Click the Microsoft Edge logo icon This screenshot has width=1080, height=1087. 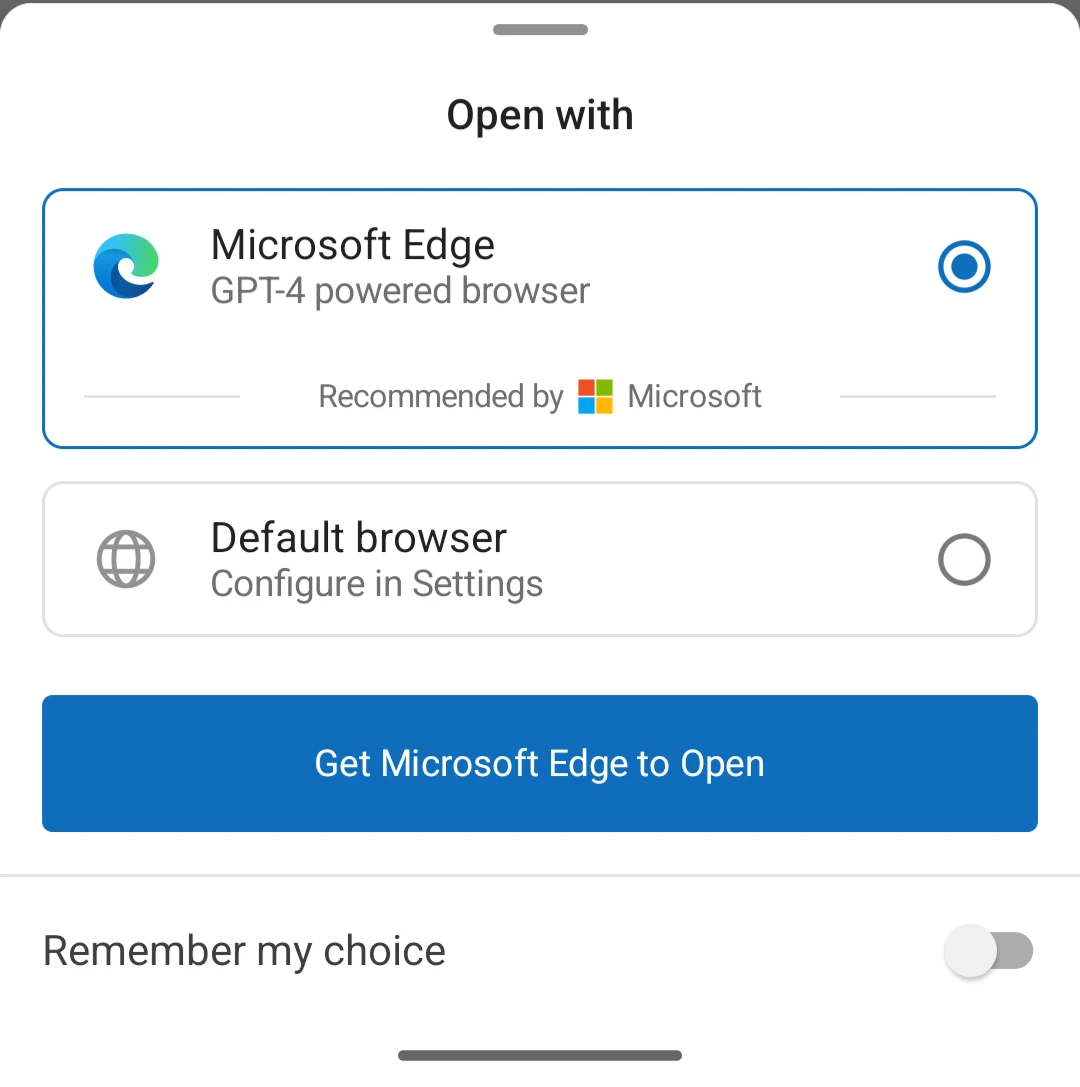[126, 266]
